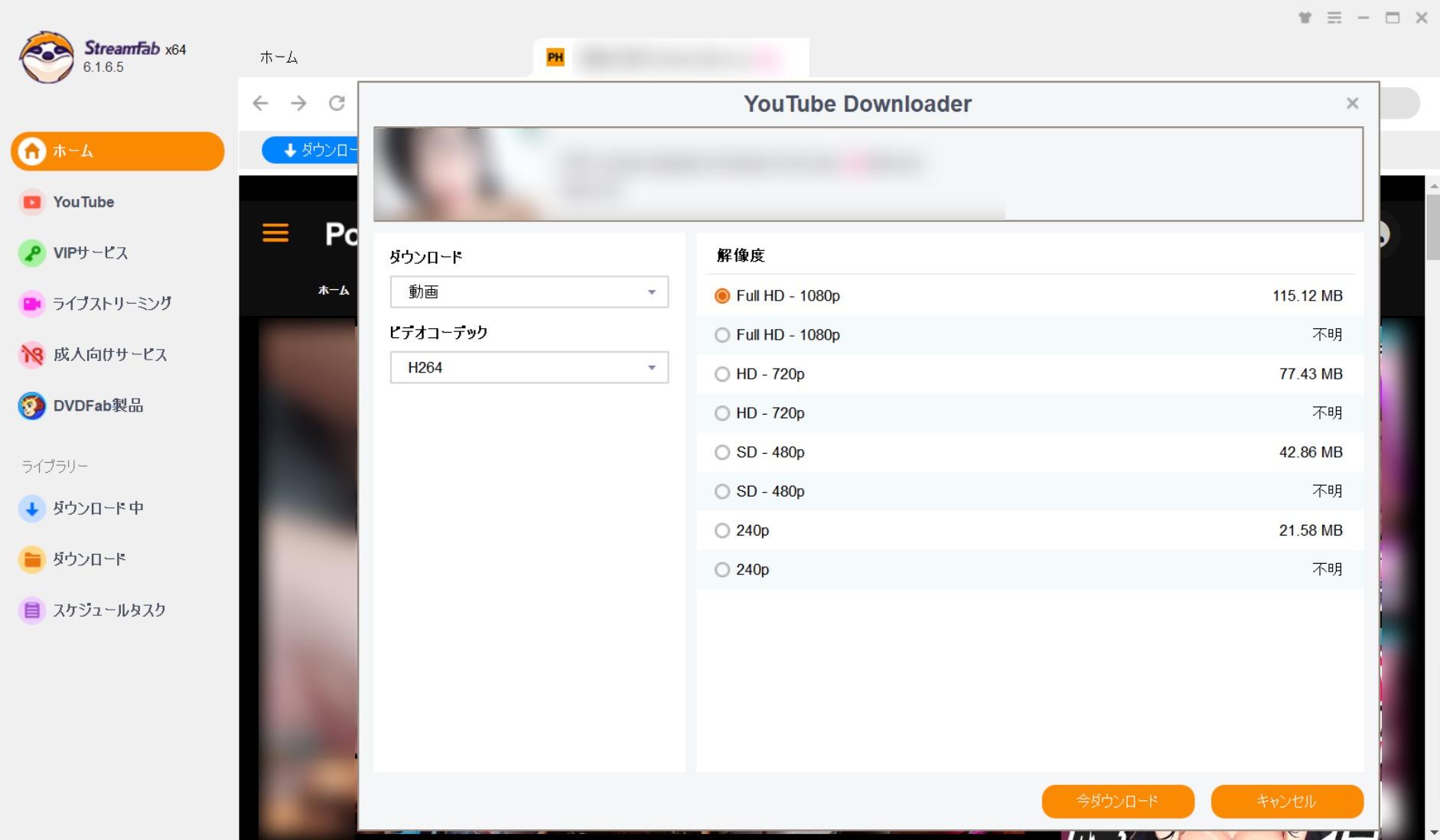Click the 解像度 heading

point(741,256)
